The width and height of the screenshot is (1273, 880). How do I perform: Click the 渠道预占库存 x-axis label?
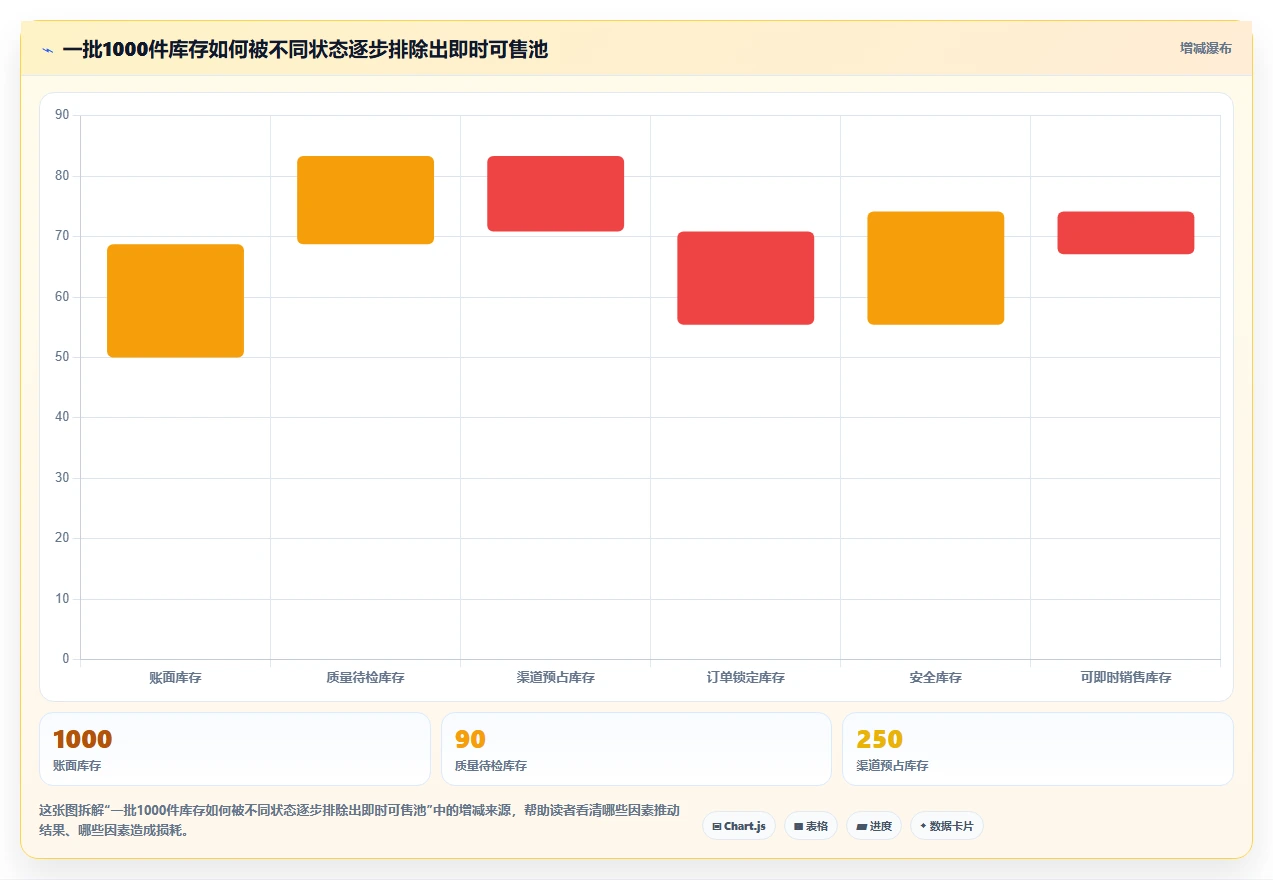pos(555,678)
